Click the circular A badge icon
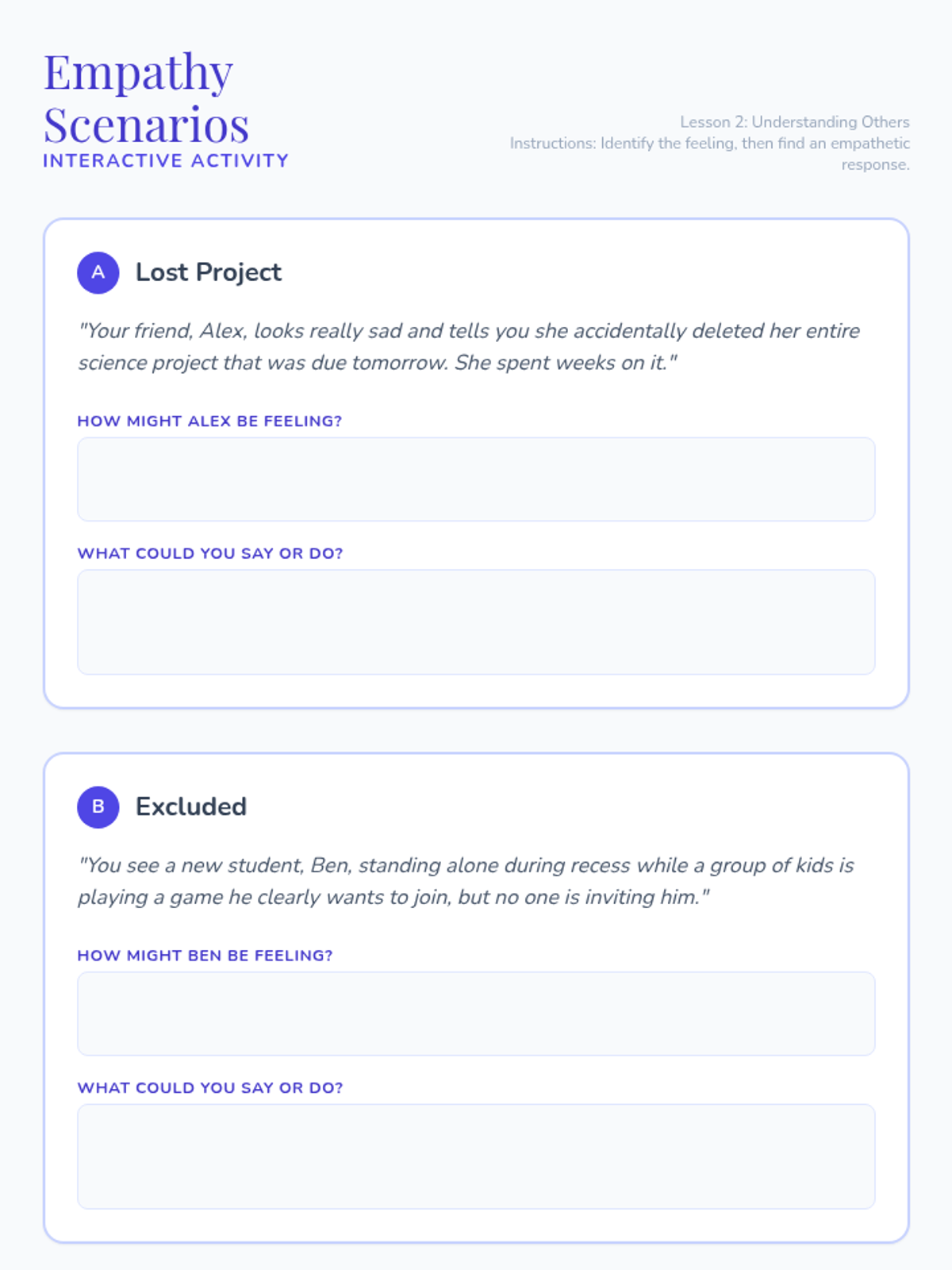Viewport: 952px width, 1270px height. (98, 272)
